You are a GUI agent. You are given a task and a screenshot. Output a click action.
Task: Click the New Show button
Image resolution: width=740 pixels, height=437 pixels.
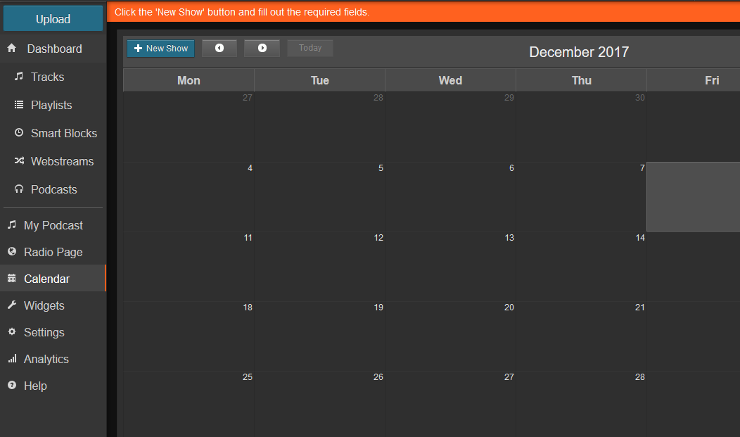pyautogui.click(x=160, y=48)
